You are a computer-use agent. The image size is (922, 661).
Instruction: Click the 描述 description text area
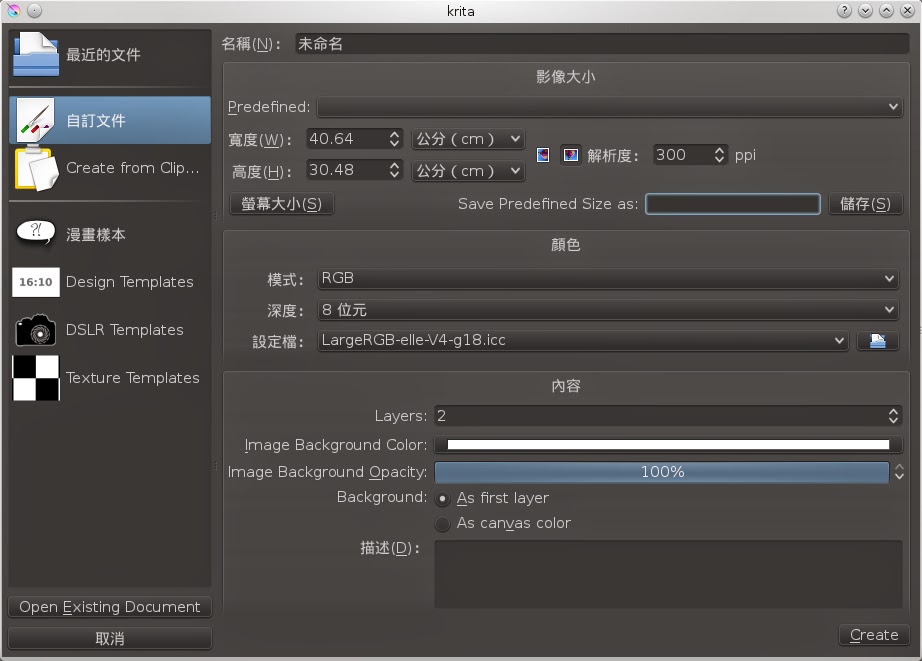coord(668,574)
